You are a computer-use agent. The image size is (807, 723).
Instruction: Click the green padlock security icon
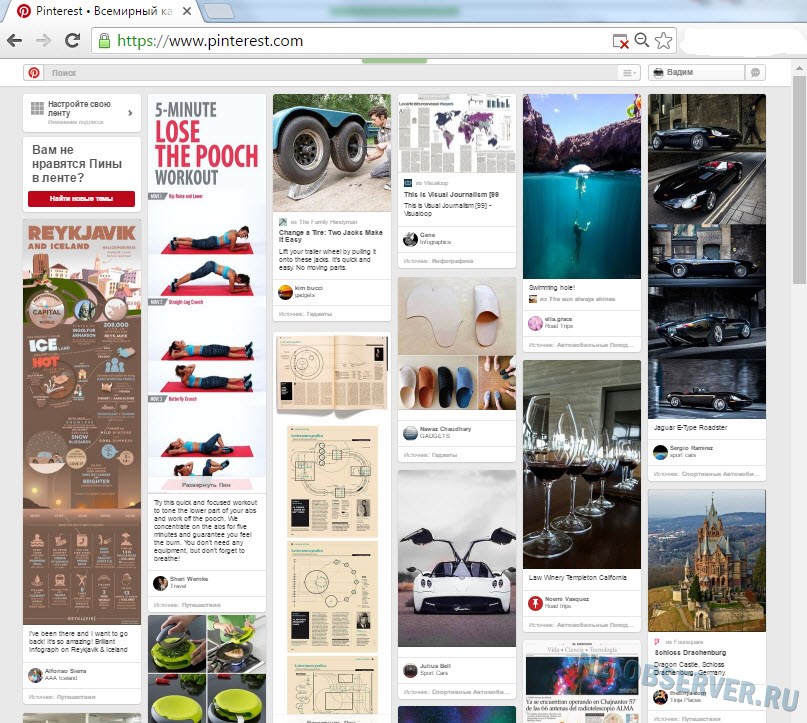tap(104, 41)
